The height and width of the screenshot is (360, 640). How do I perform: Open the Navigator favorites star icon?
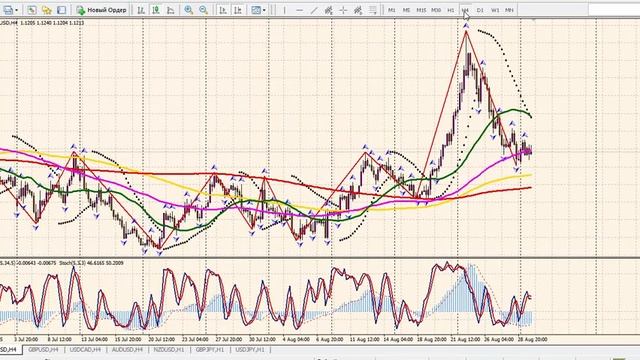click(x=47, y=10)
